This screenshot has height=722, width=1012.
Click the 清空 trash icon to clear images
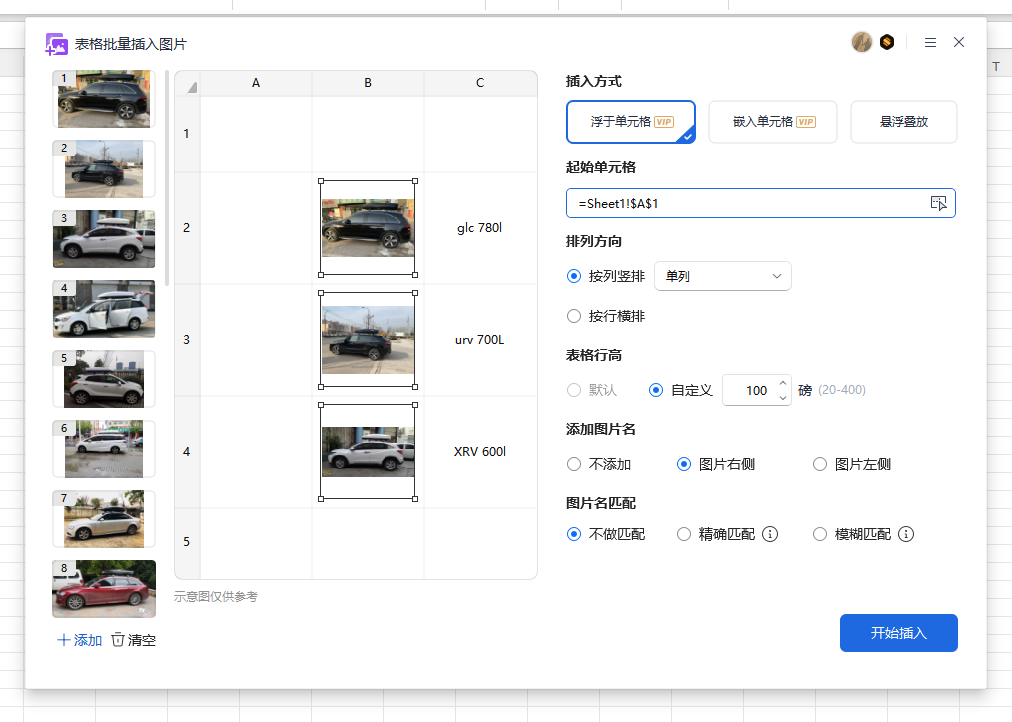[x=117, y=640]
